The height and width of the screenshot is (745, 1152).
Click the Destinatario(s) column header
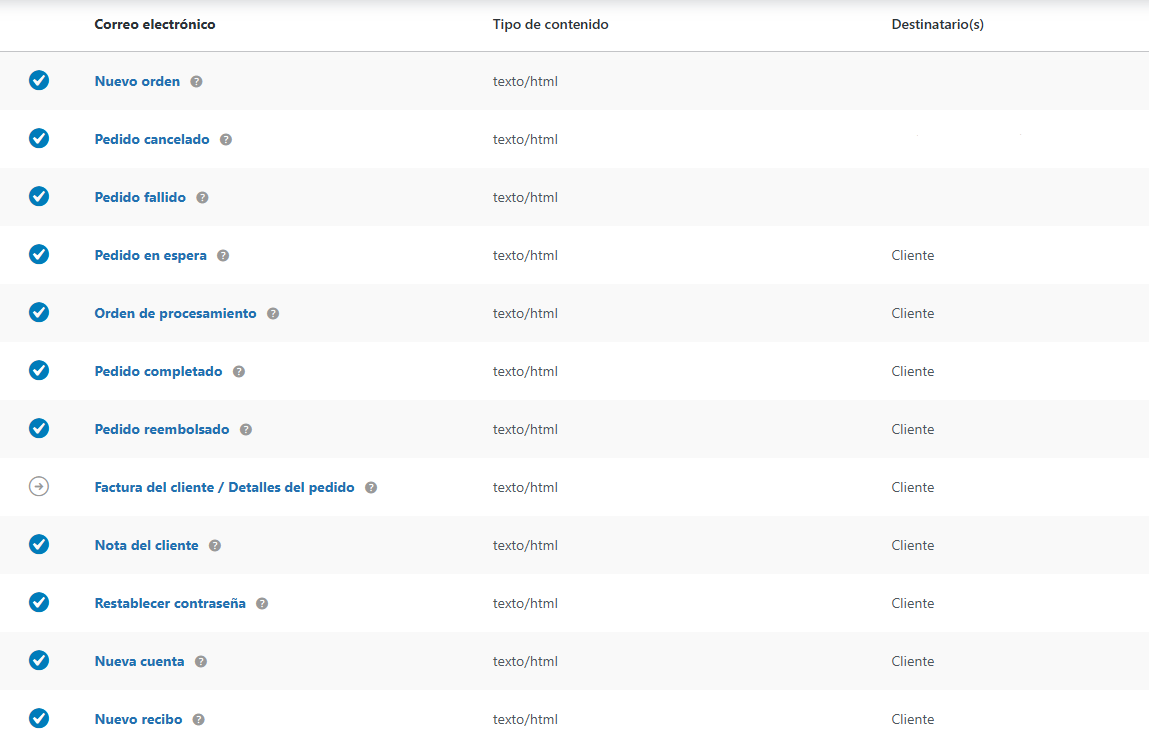(x=936, y=24)
